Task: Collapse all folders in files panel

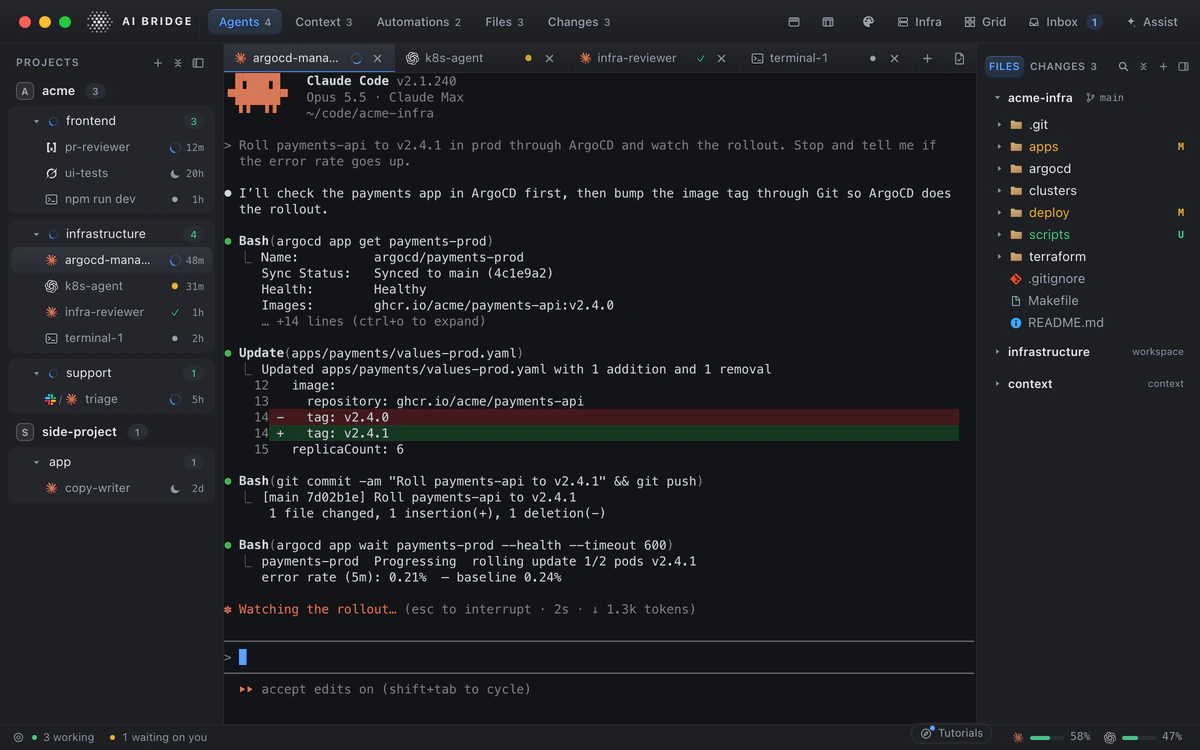Action: click(1143, 67)
